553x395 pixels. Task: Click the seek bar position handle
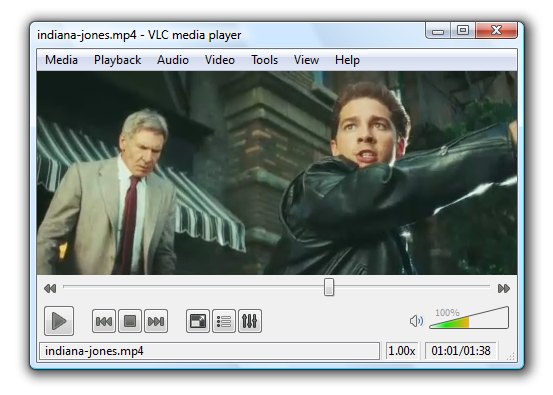click(329, 287)
